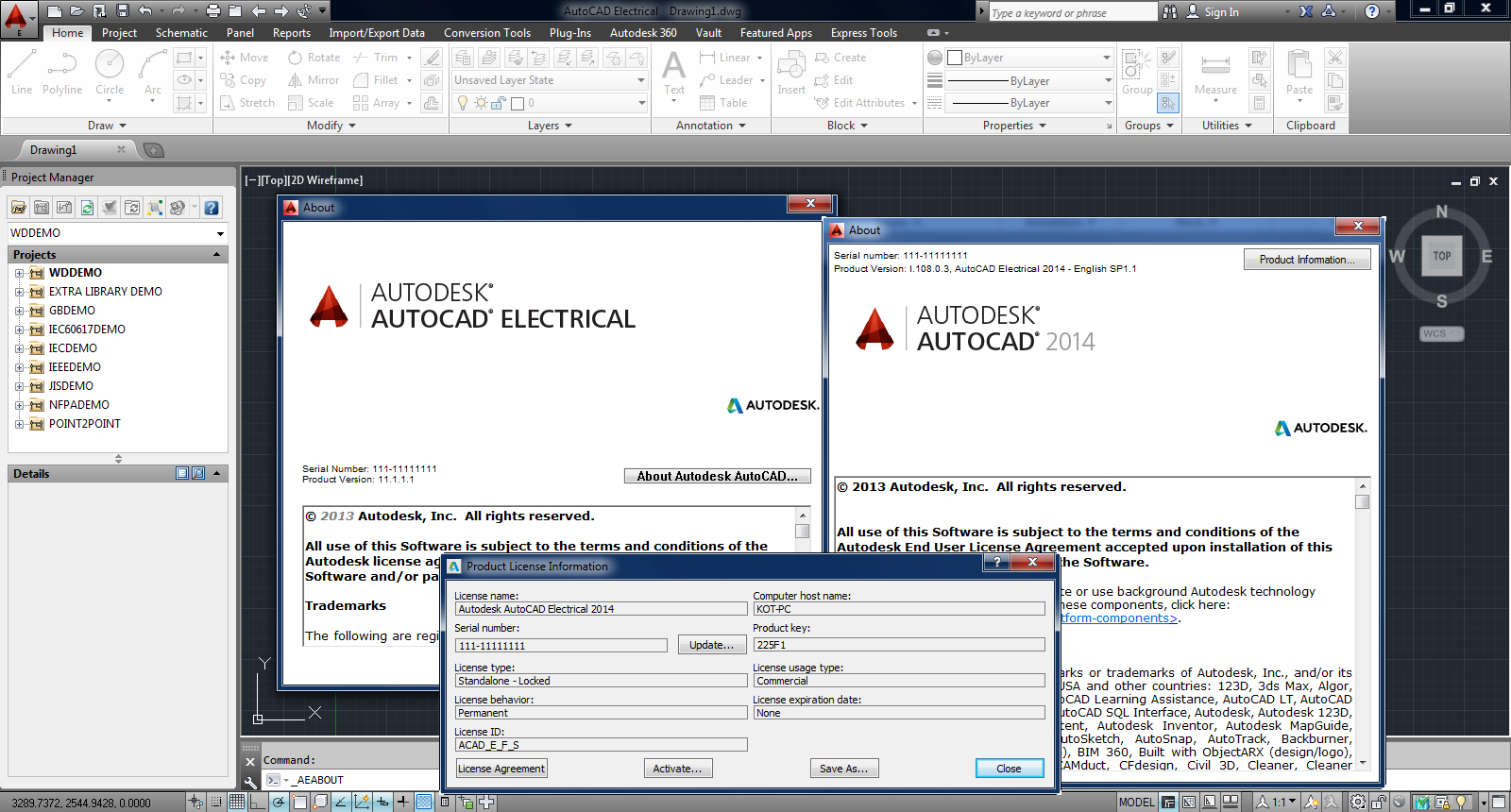Toggle Grid Display in status bar

pyautogui.click(x=237, y=803)
